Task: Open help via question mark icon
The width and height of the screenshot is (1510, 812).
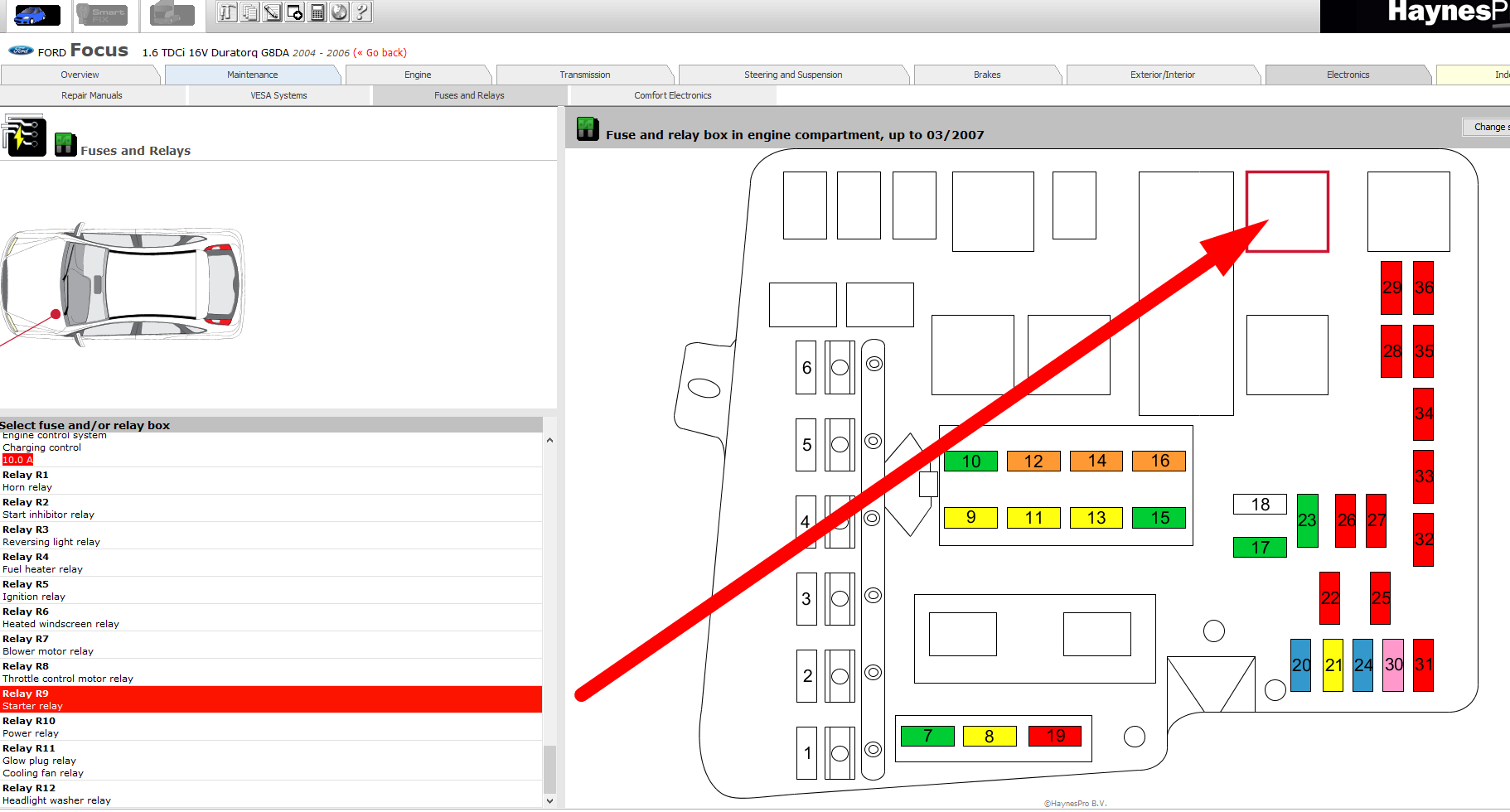Action: point(361,12)
